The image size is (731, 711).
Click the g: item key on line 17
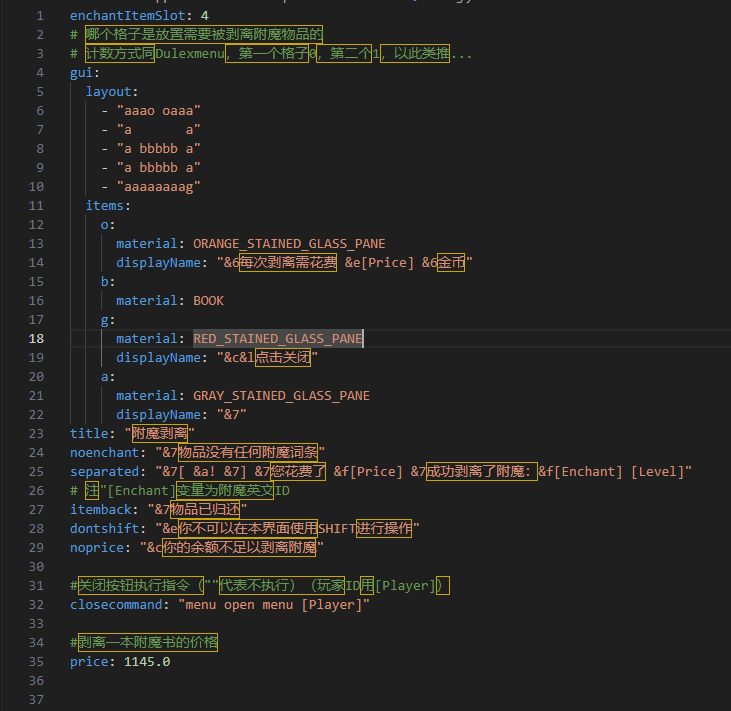106,320
